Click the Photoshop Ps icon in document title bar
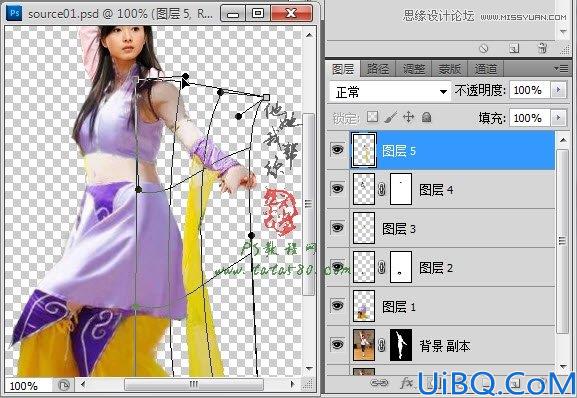 coord(14,13)
